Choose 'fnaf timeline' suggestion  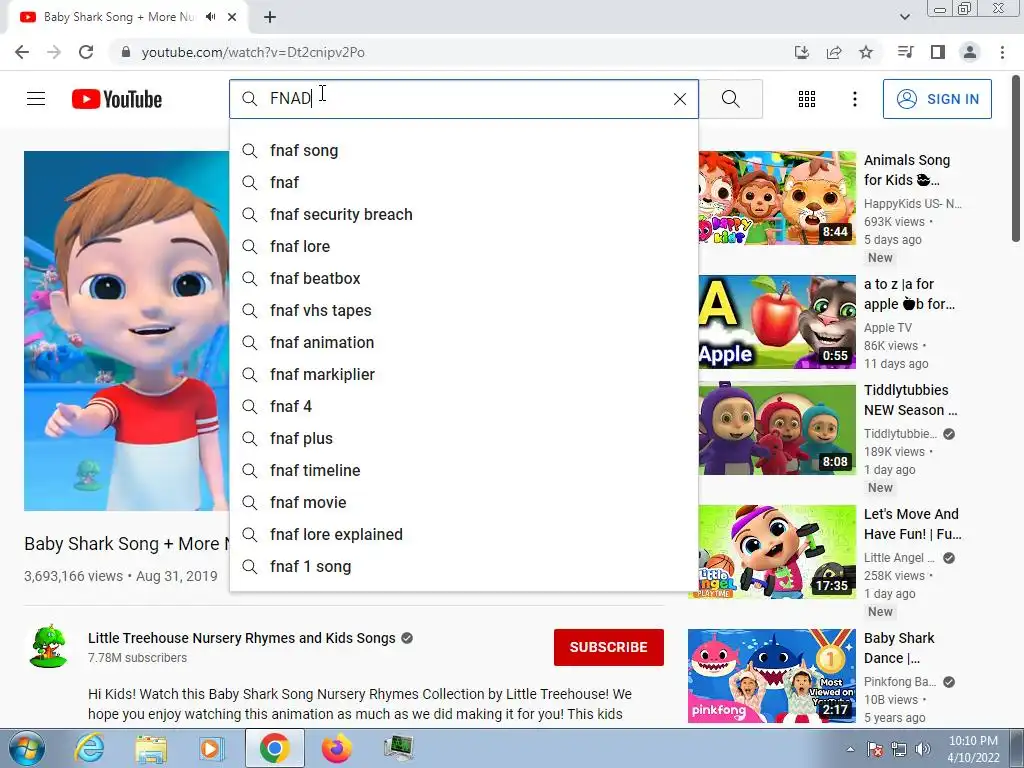coord(464,470)
